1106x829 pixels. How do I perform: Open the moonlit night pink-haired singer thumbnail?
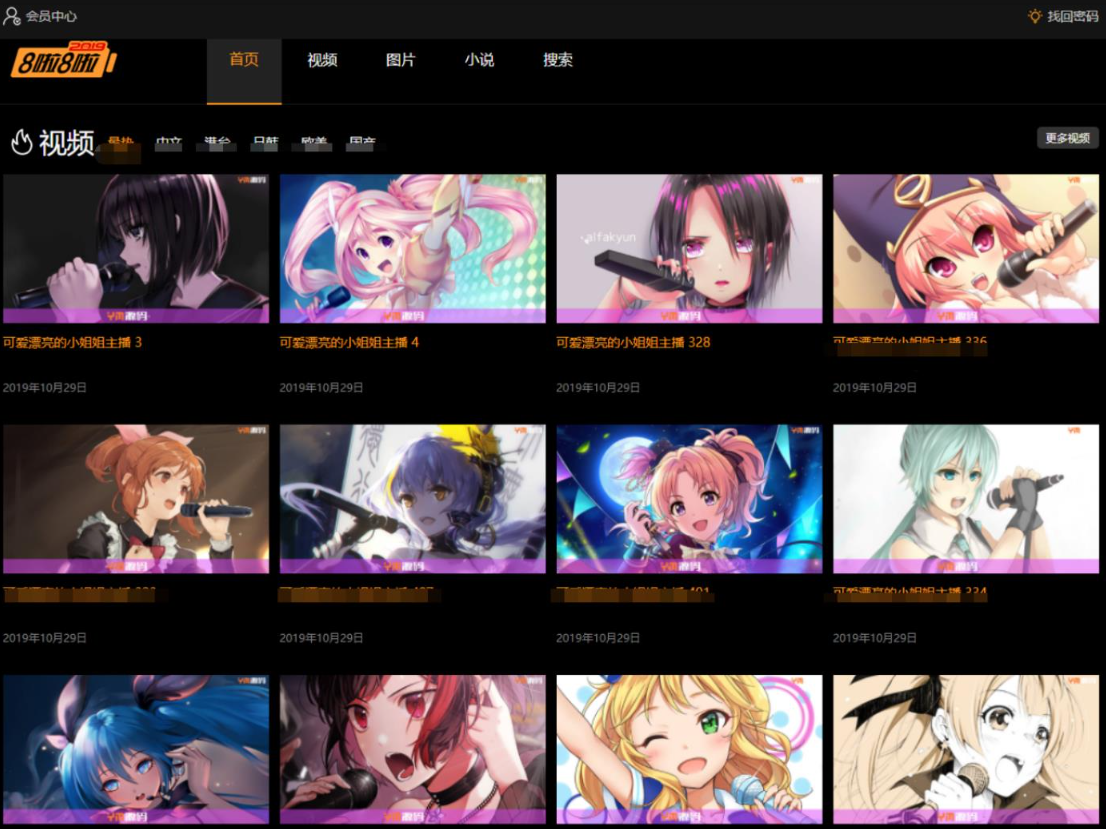[689, 497]
